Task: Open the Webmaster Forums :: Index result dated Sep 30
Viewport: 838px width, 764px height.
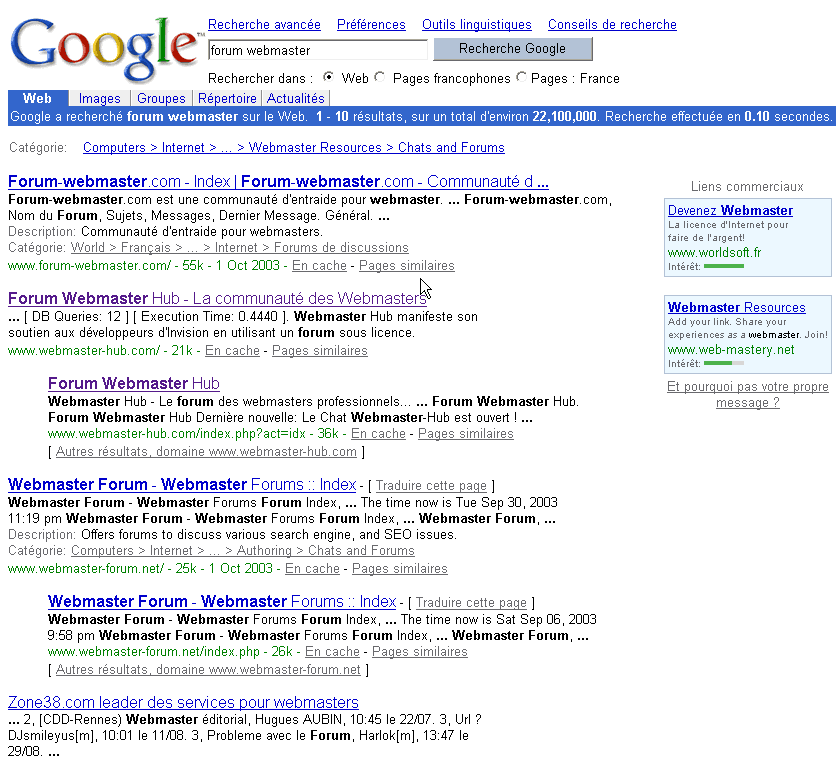Action: (182, 484)
